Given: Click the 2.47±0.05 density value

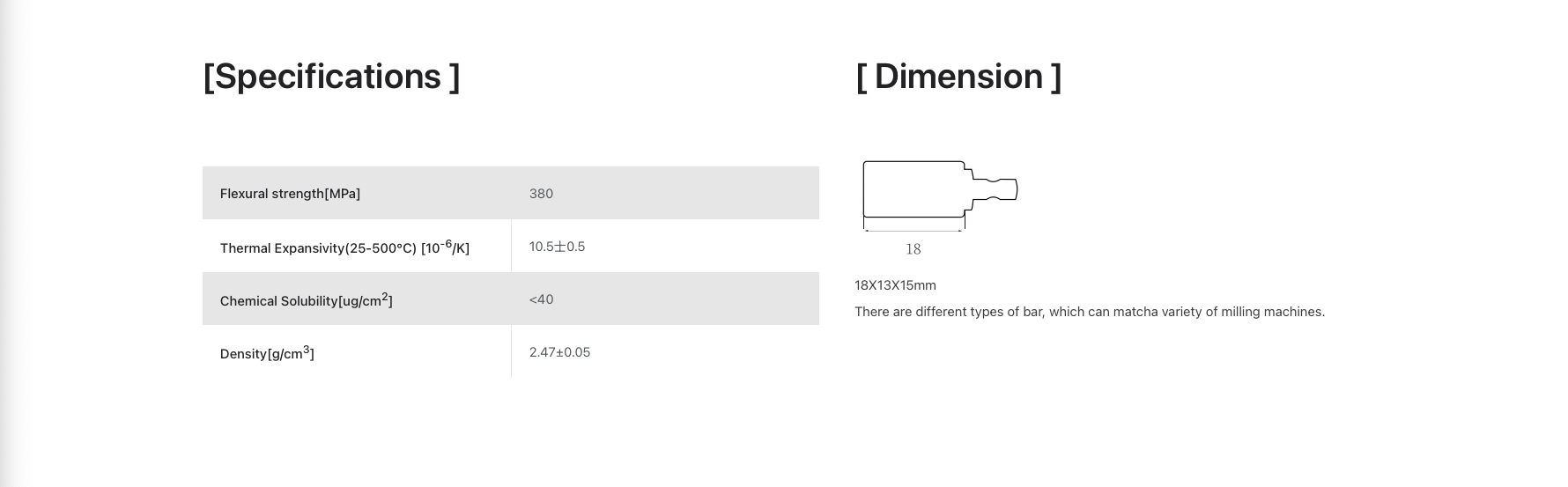Looking at the screenshot, I should [559, 352].
